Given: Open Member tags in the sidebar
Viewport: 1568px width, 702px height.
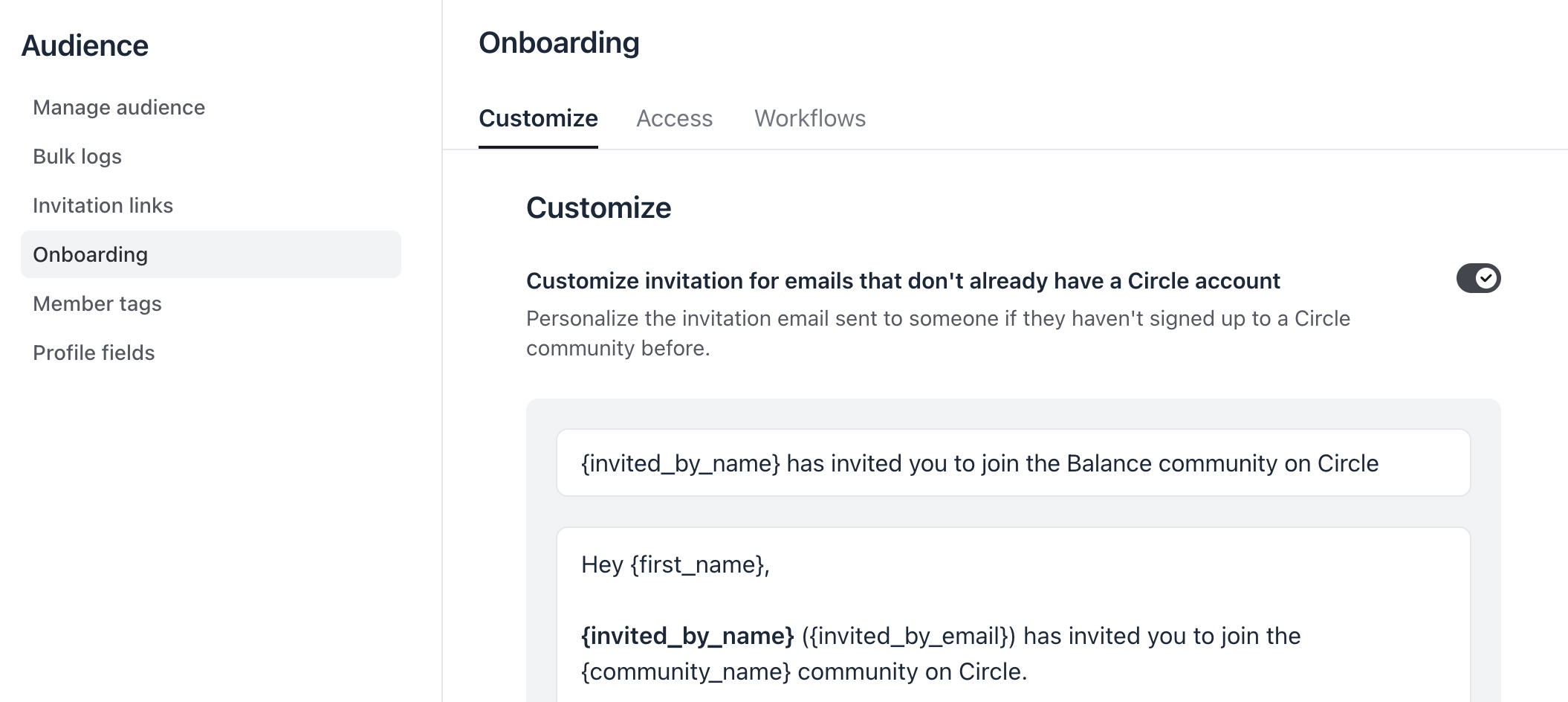Looking at the screenshot, I should coord(97,303).
